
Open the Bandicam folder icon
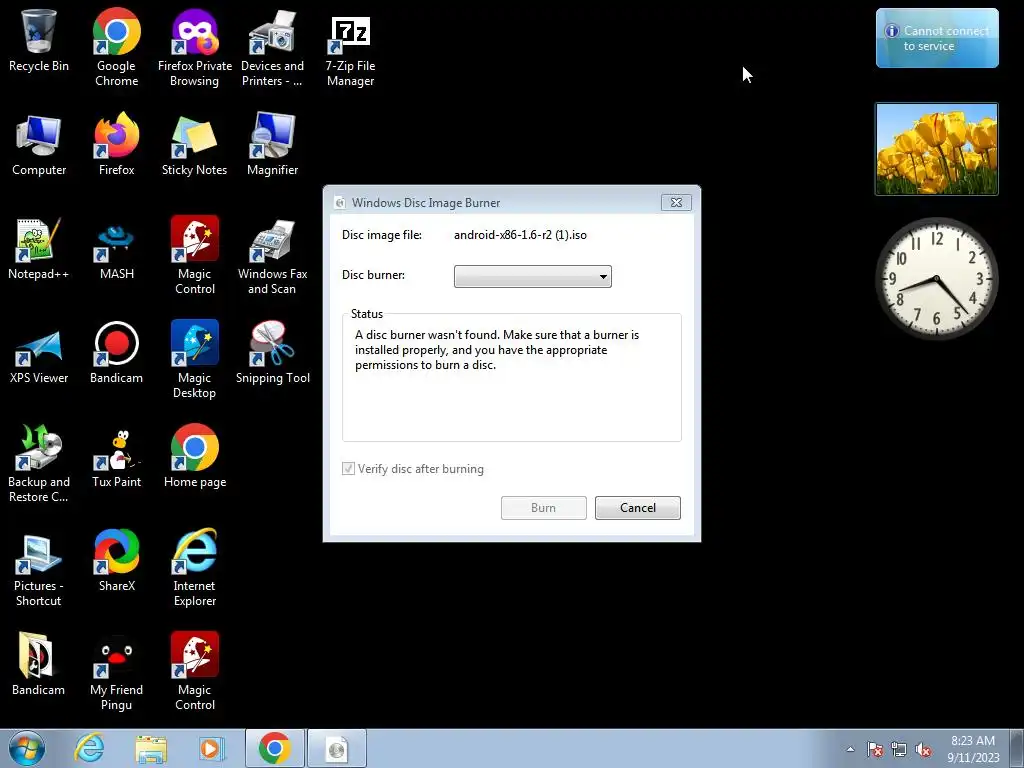[39, 664]
